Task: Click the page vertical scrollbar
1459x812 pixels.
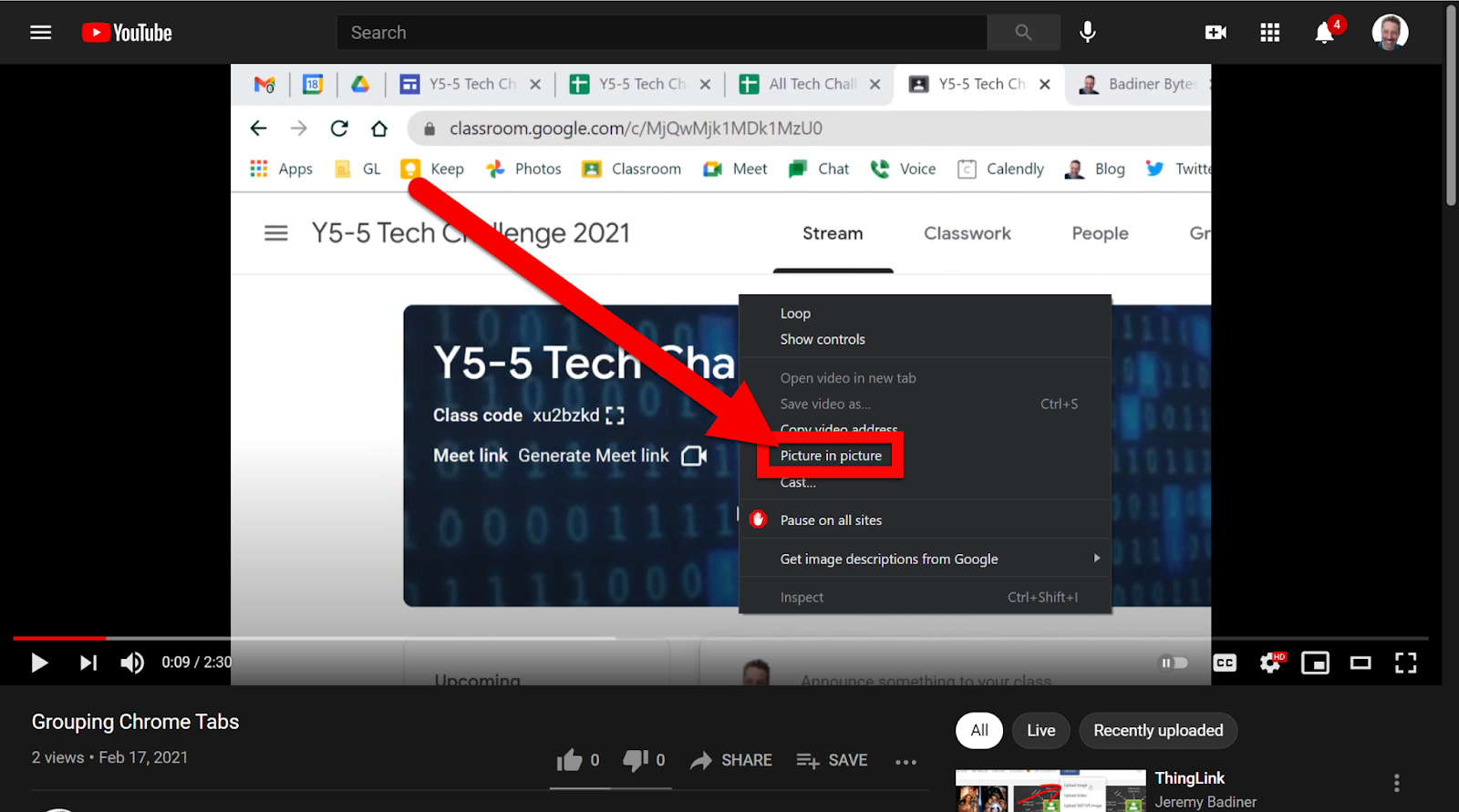Action: coord(1451,105)
